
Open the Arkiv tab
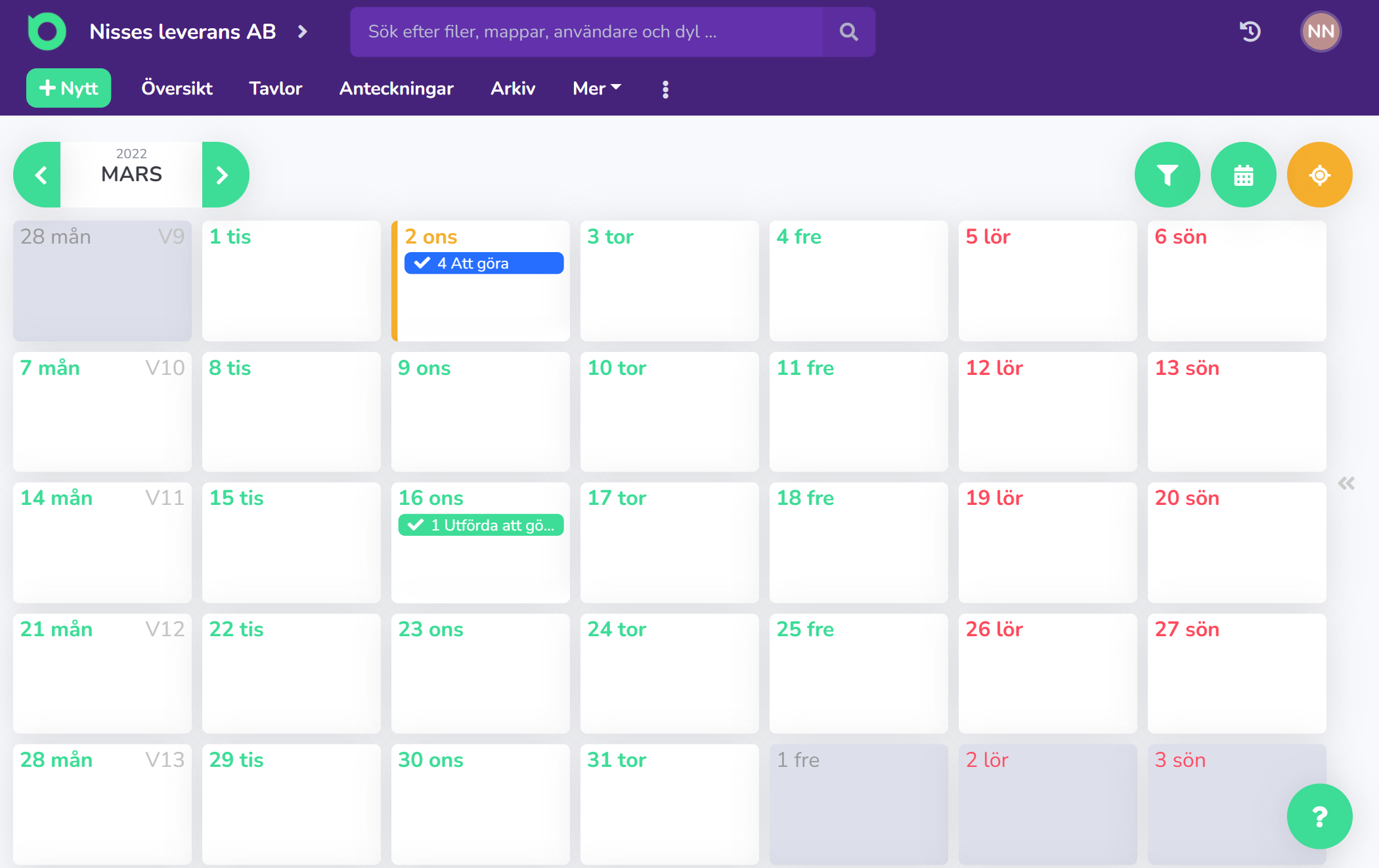(x=513, y=88)
